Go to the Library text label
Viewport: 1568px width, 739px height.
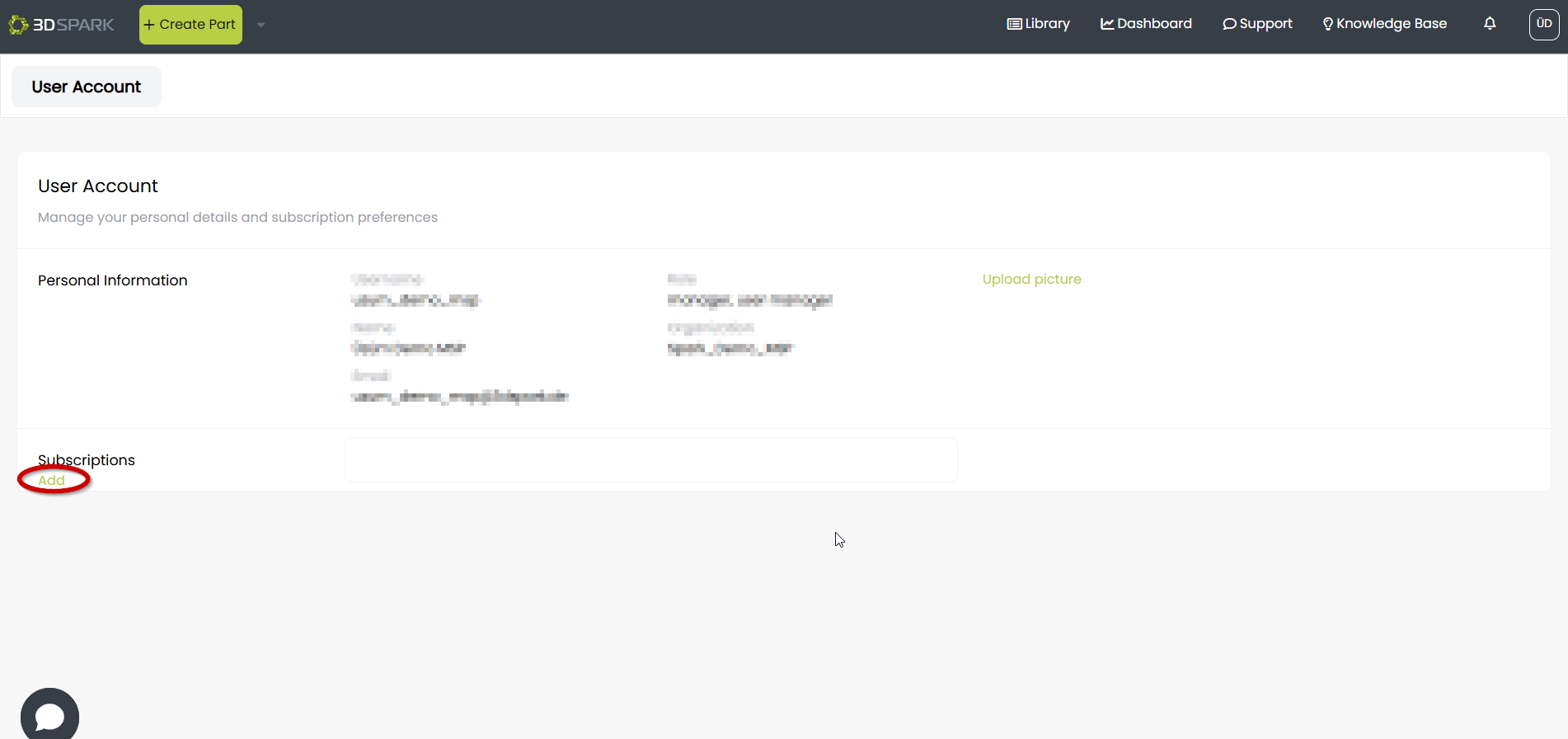(1047, 24)
